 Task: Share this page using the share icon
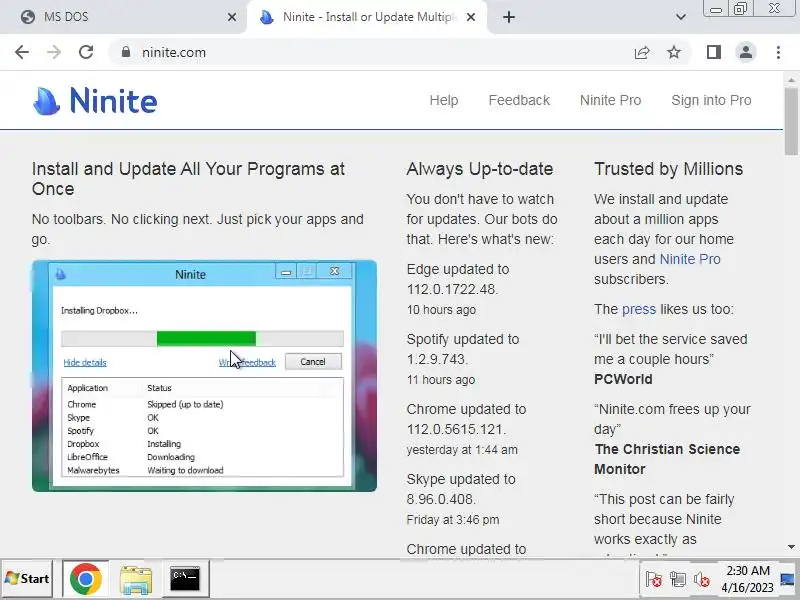(x=642, y=52)
